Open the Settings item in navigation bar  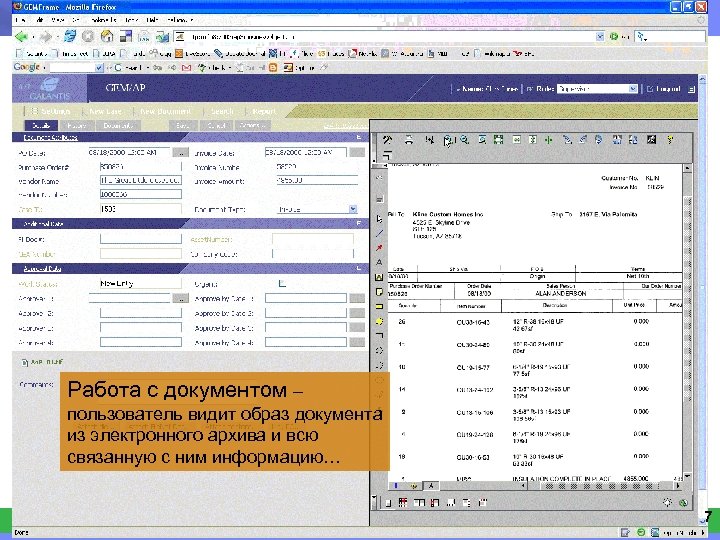pyautogui.click(x=51, y=111)
